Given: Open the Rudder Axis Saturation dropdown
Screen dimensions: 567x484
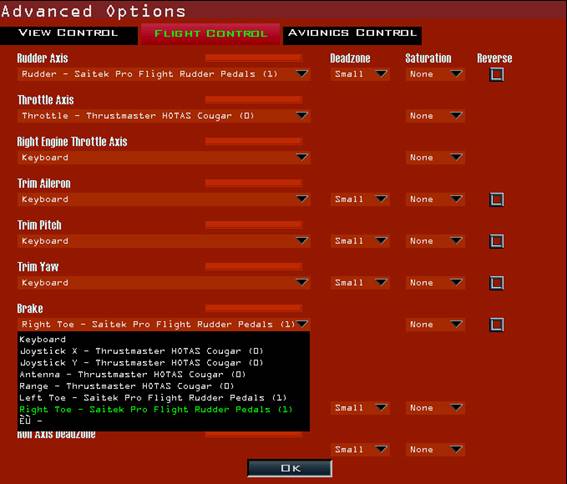Looking at the screenshot, I should pyautogui.click(x=435, y=74).
